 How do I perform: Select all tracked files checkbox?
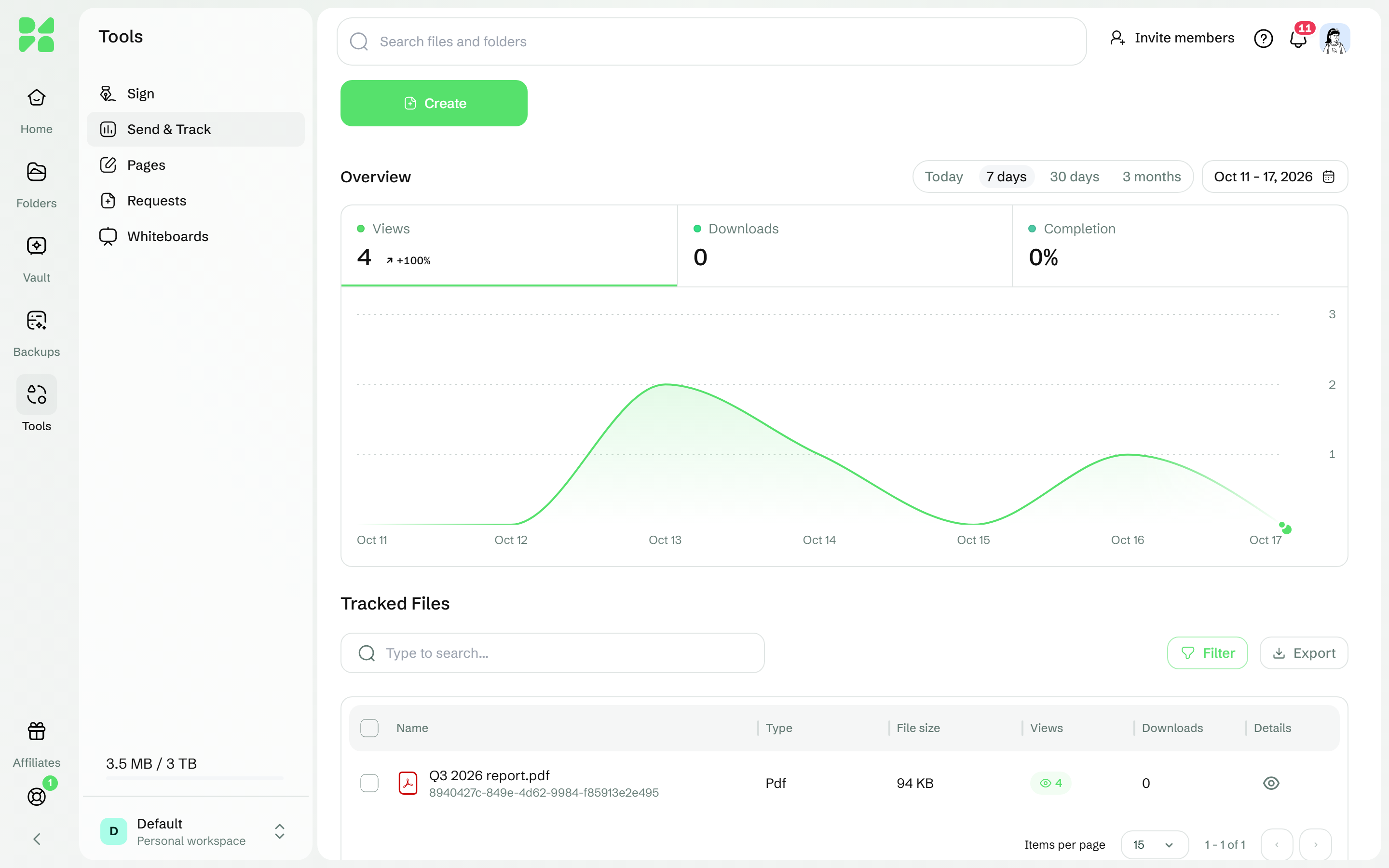tap(369, 728)
